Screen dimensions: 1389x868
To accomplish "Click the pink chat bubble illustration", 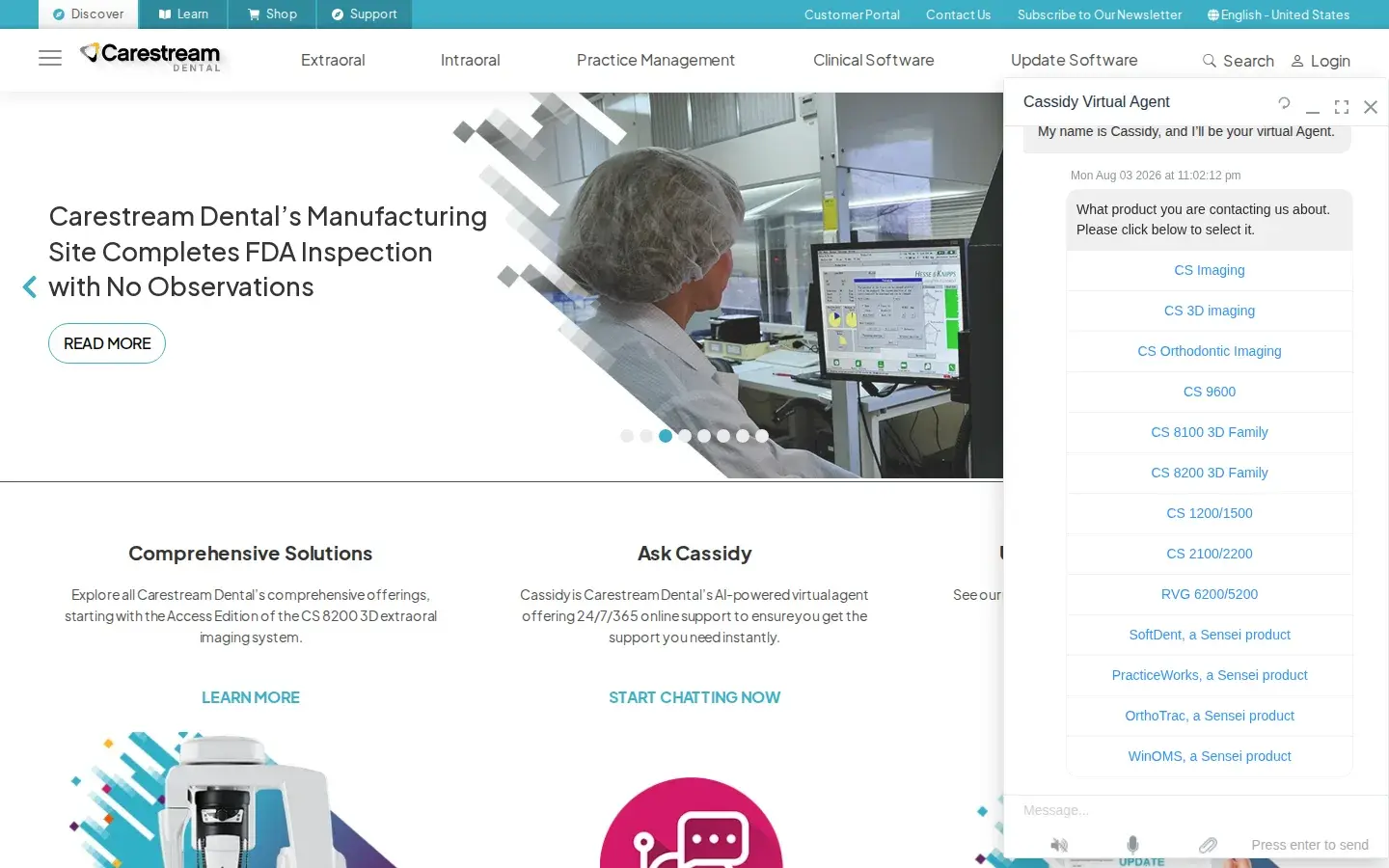I will tap(692, 823).
